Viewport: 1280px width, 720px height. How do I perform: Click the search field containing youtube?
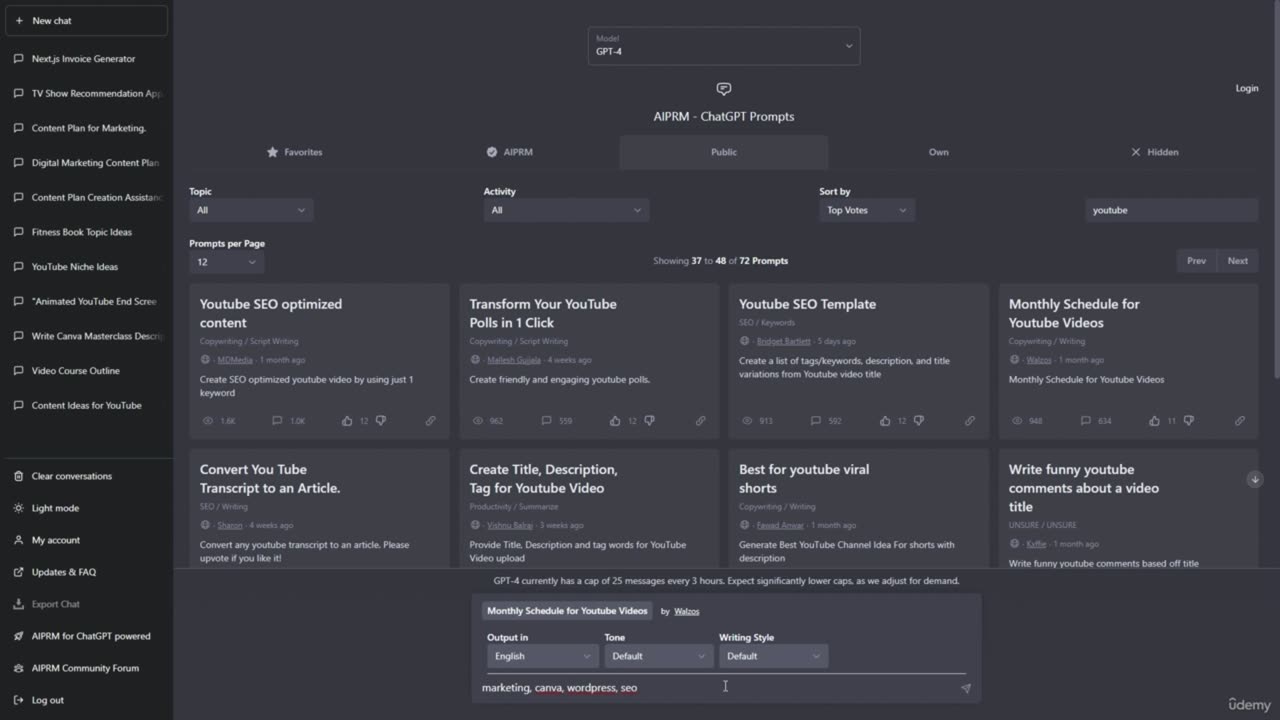[1171, 210]
